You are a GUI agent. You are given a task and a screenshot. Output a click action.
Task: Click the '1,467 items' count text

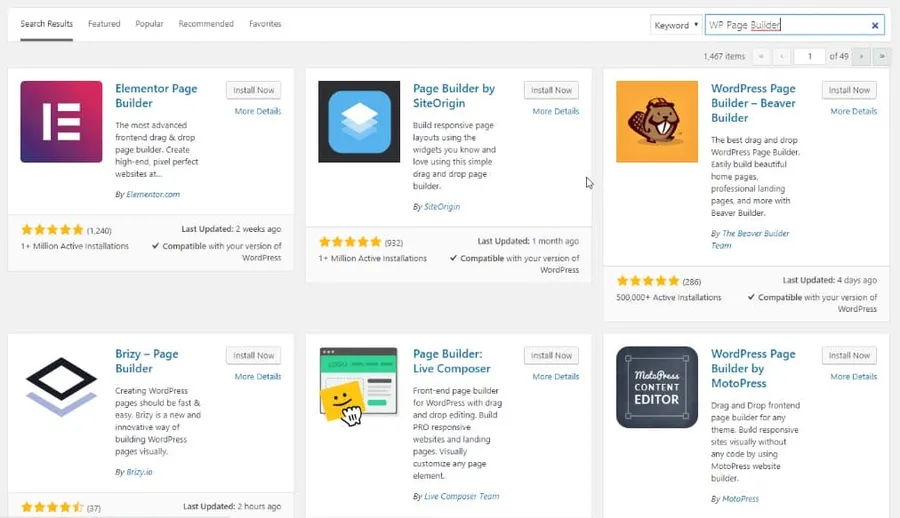click(x=724, y=56)
